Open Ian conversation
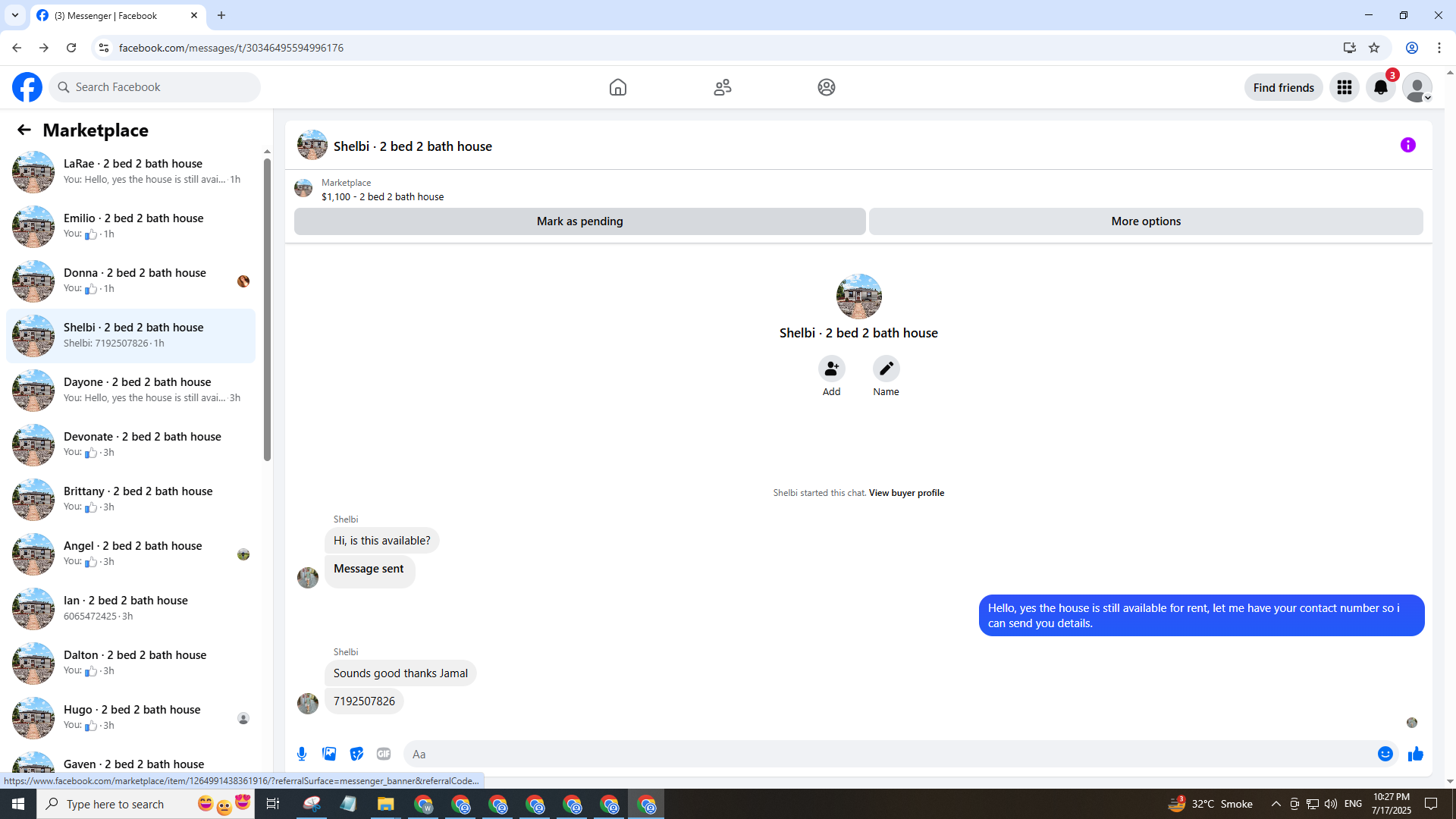Image resolution: width=1456 pixels, height=819 pixels. click(130, 608)
